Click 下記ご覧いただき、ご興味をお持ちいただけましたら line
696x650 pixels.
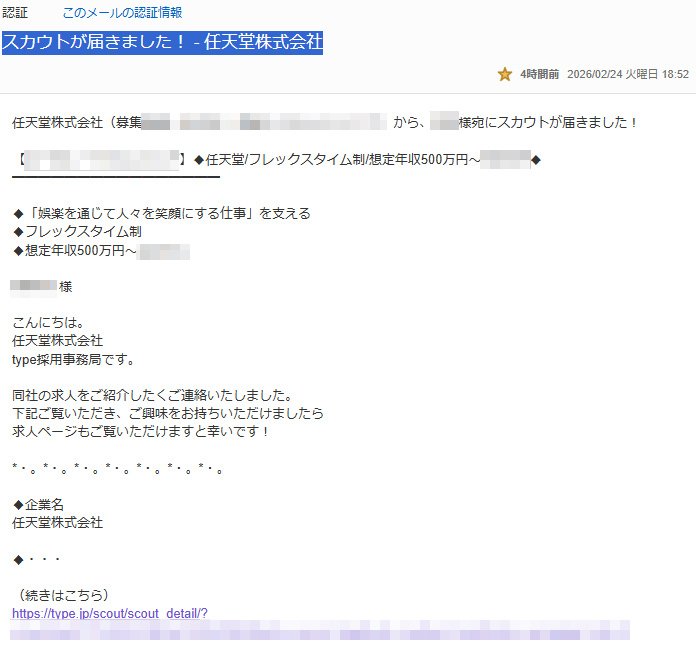click(x=168, y=413)
